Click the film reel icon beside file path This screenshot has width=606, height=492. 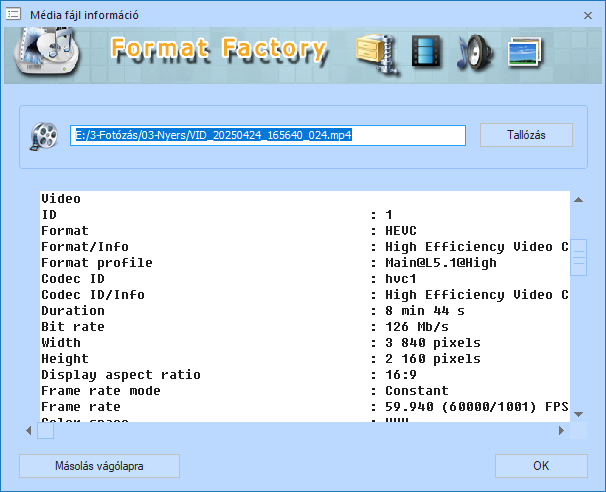pyautogui.click(x=44, y=136)
